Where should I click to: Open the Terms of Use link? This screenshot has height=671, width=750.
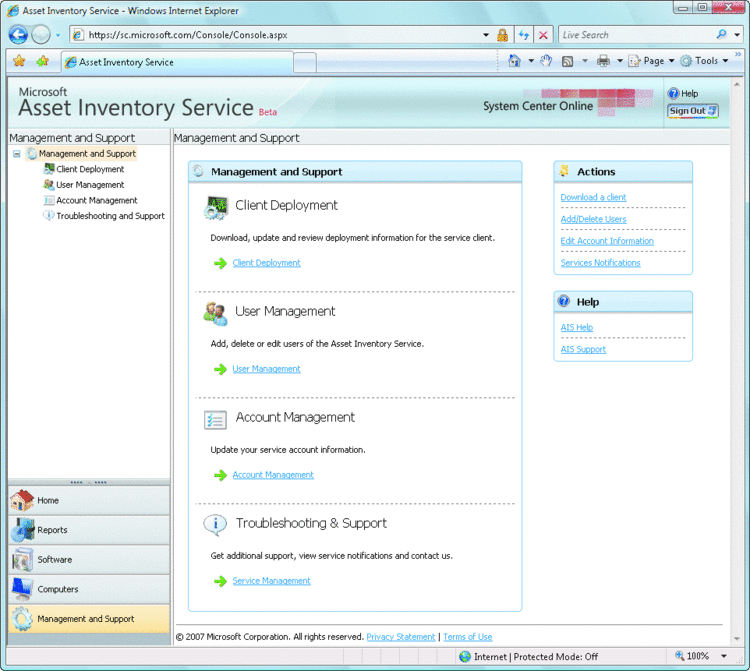[467, 637]
